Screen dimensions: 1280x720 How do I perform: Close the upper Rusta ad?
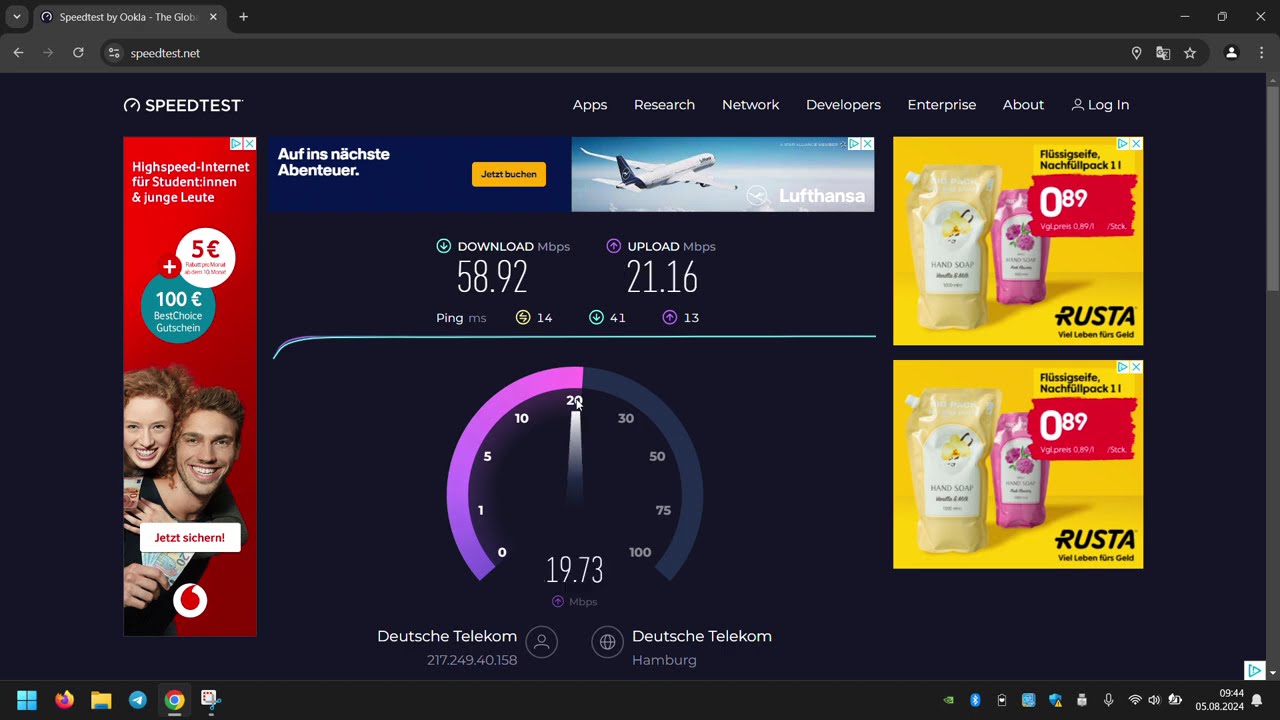coord(1136,144)
